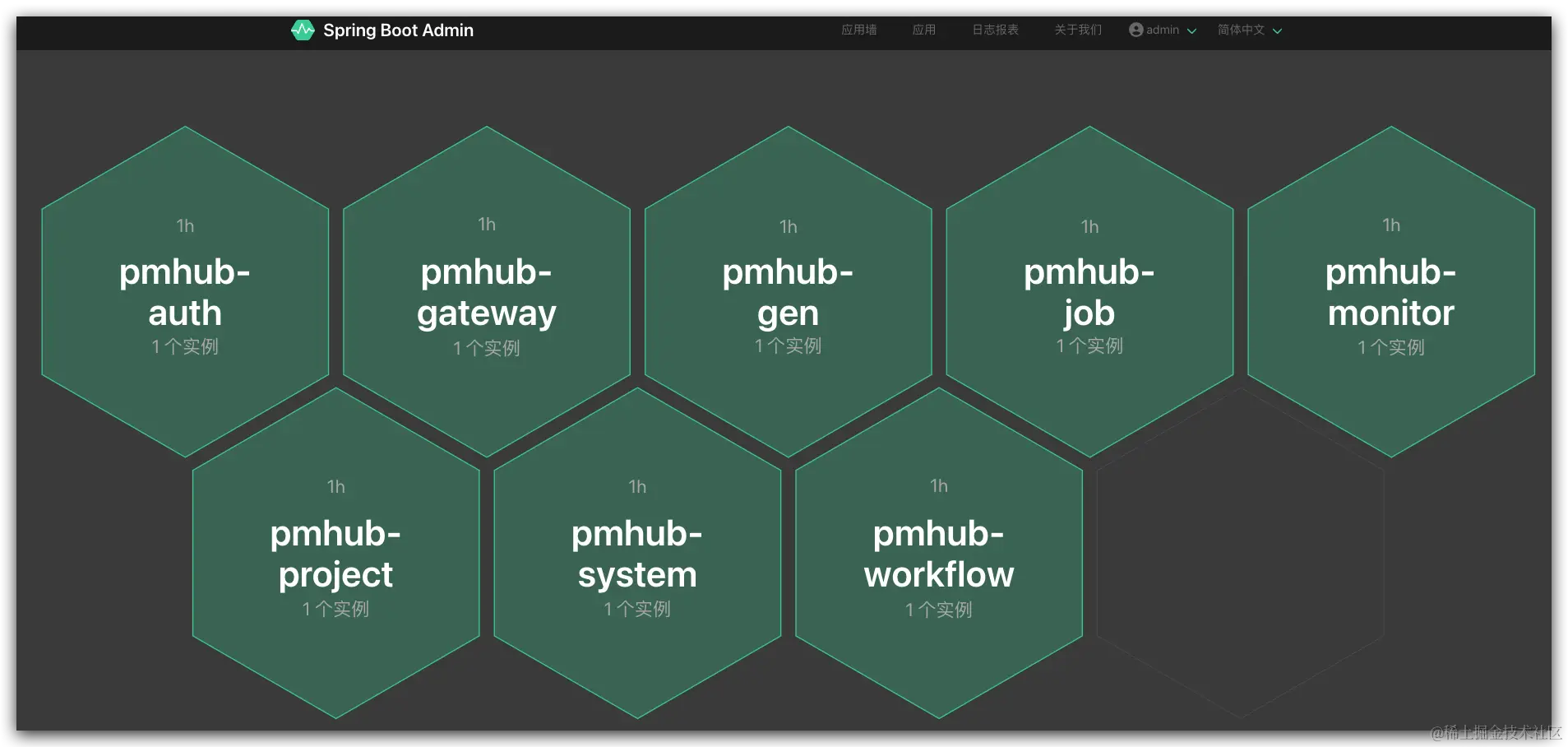Click the 1h uptime label on pmhub-auth
1568x747 pixels.
point(185,225)
